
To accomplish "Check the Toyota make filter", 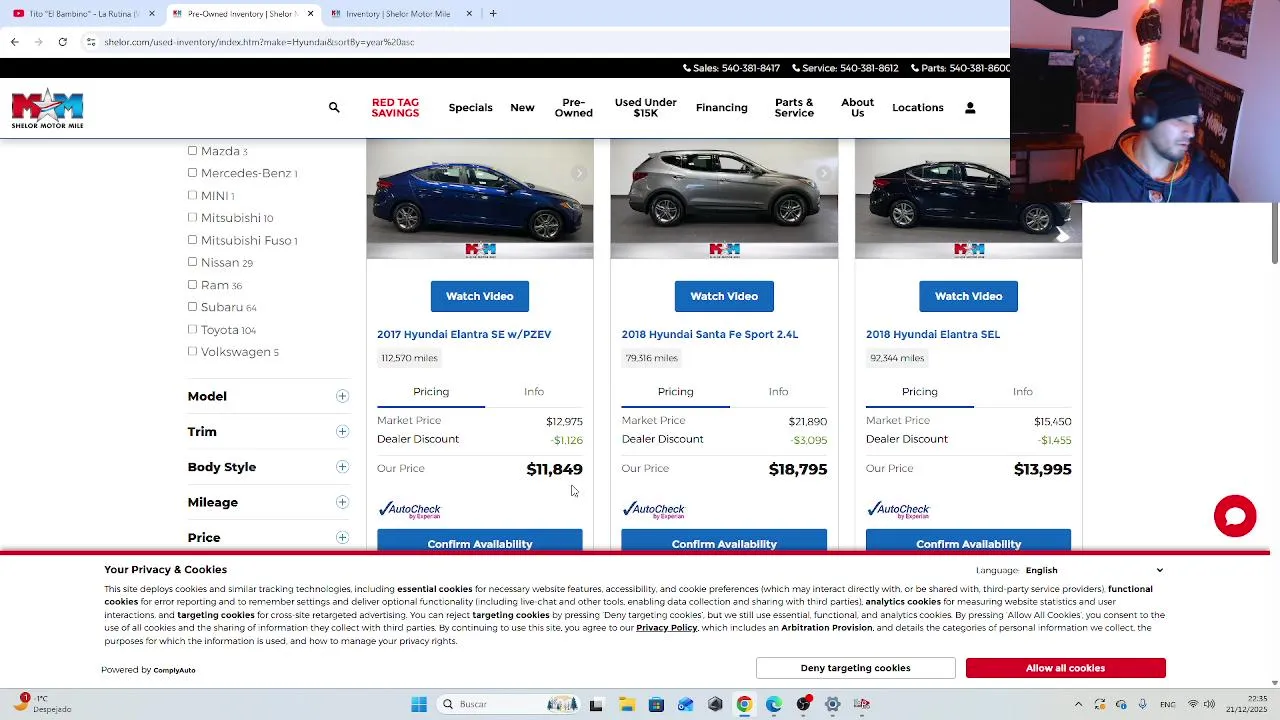I will pos(192,329).
